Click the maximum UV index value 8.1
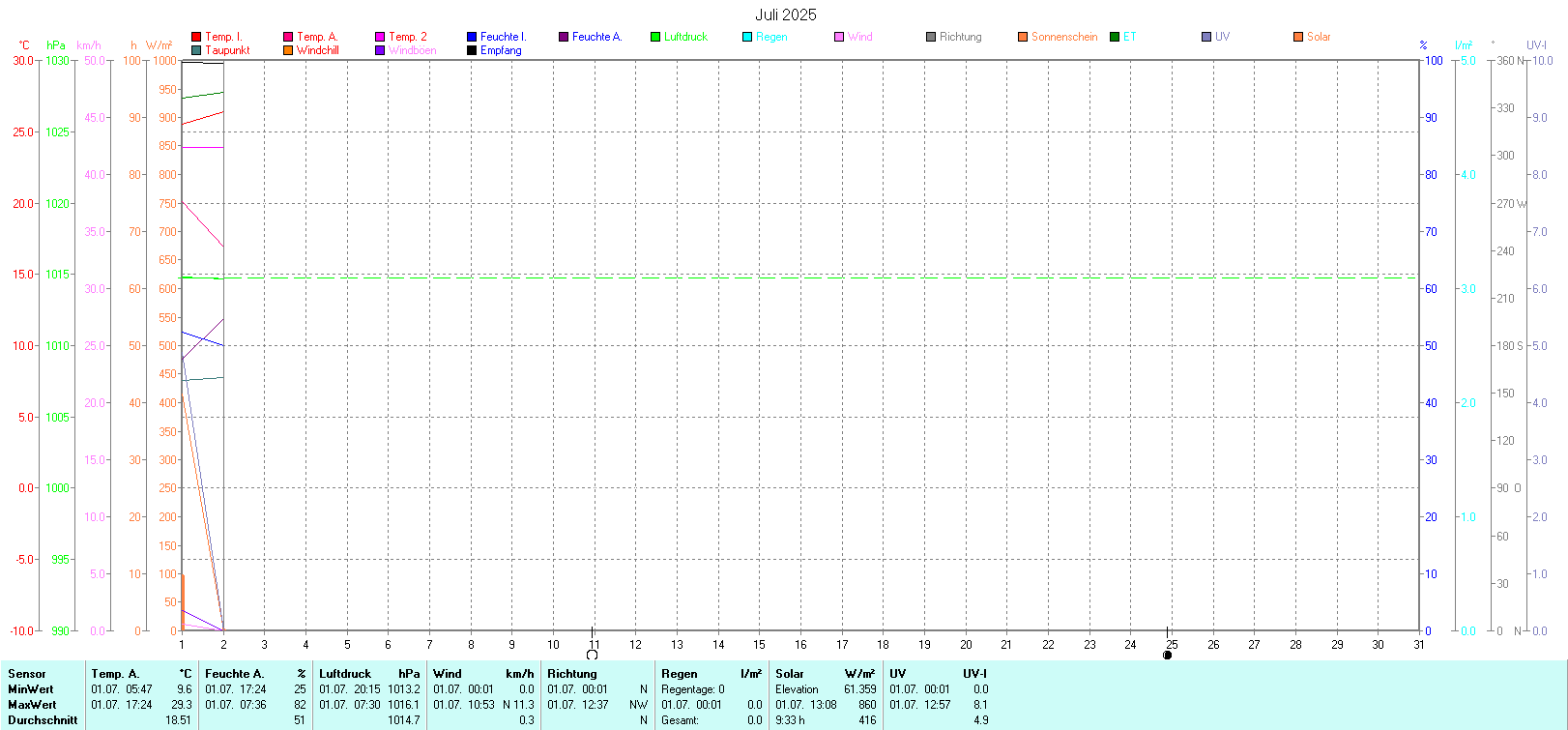The image size is (1568, 730). tap(980, 705)
